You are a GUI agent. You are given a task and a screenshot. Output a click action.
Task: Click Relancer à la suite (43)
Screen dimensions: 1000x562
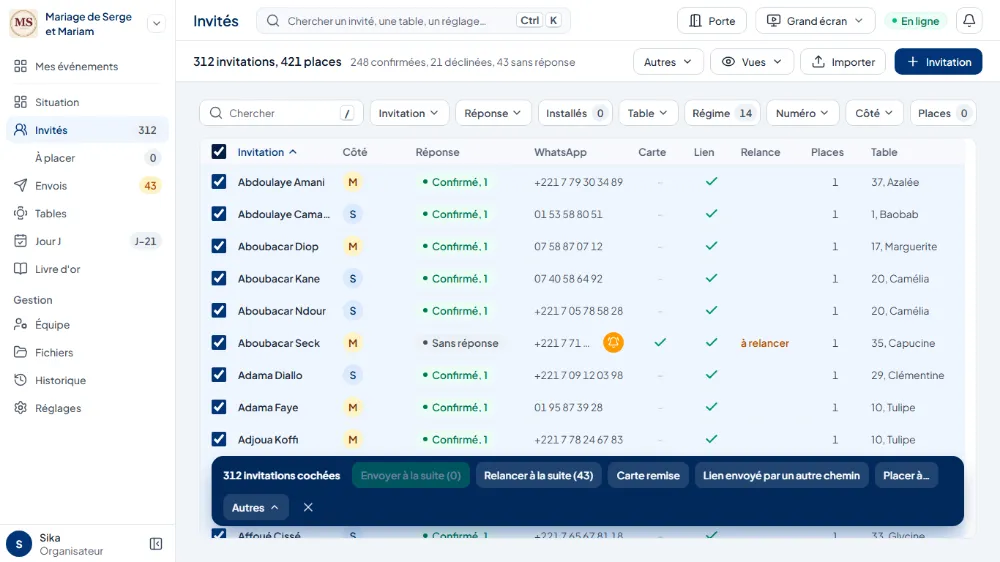pyautogui.click(x=538, y=475)
